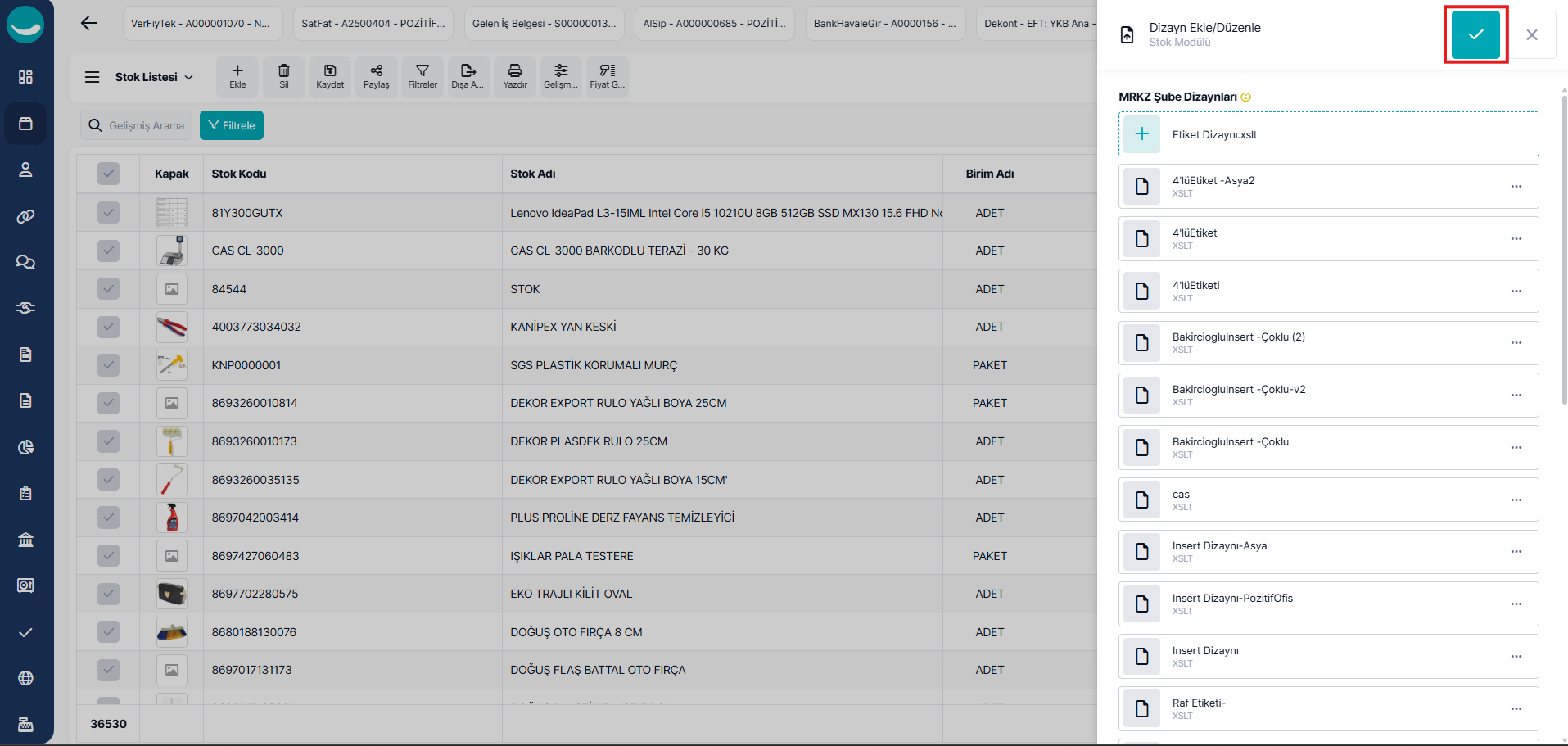This screenshot has width=1568, height=746.
Task: Click the Ekle plus toolbar icon
Action: [x=237, y=76]
